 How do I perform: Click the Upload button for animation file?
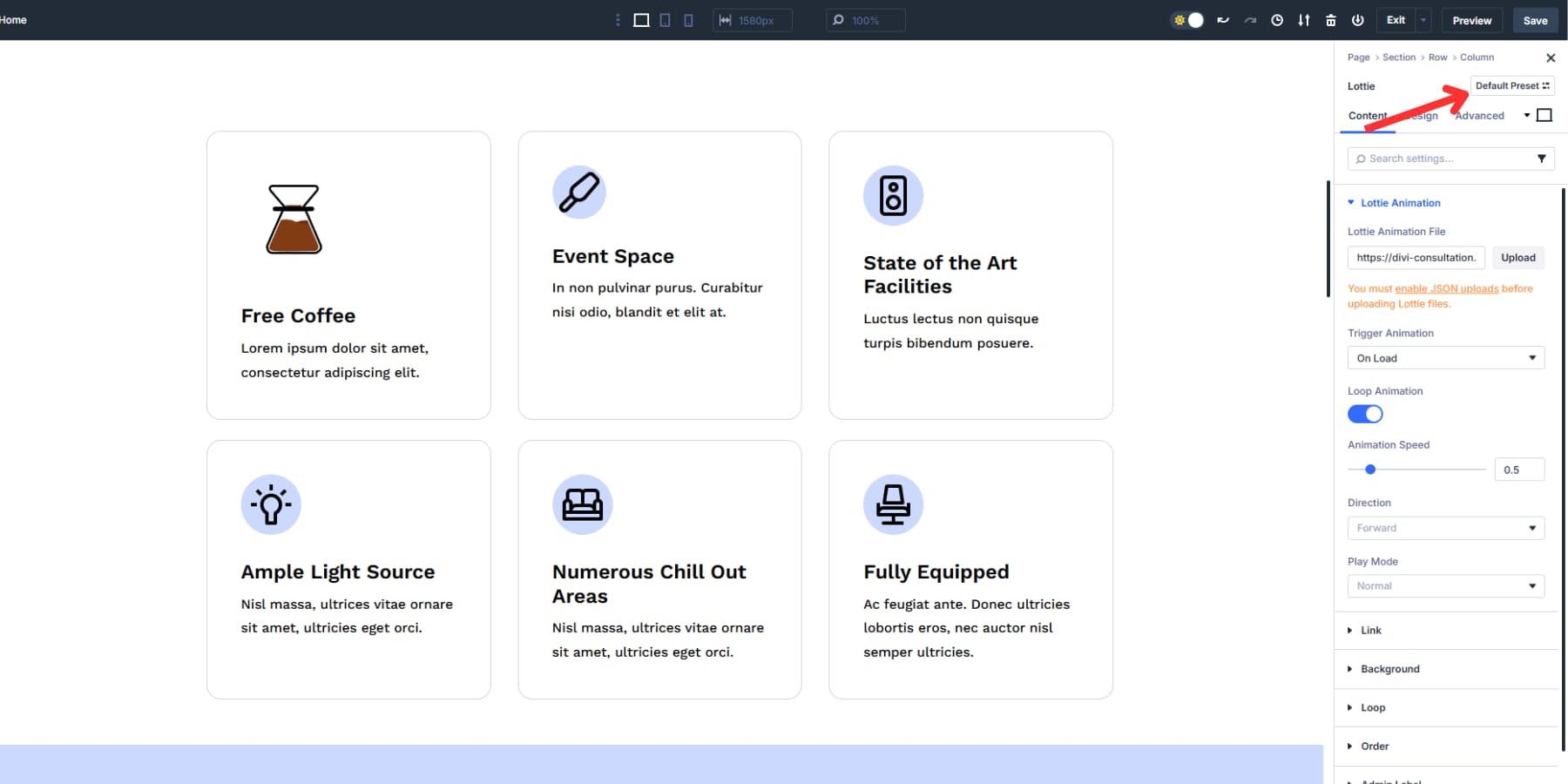(1517, 257)
